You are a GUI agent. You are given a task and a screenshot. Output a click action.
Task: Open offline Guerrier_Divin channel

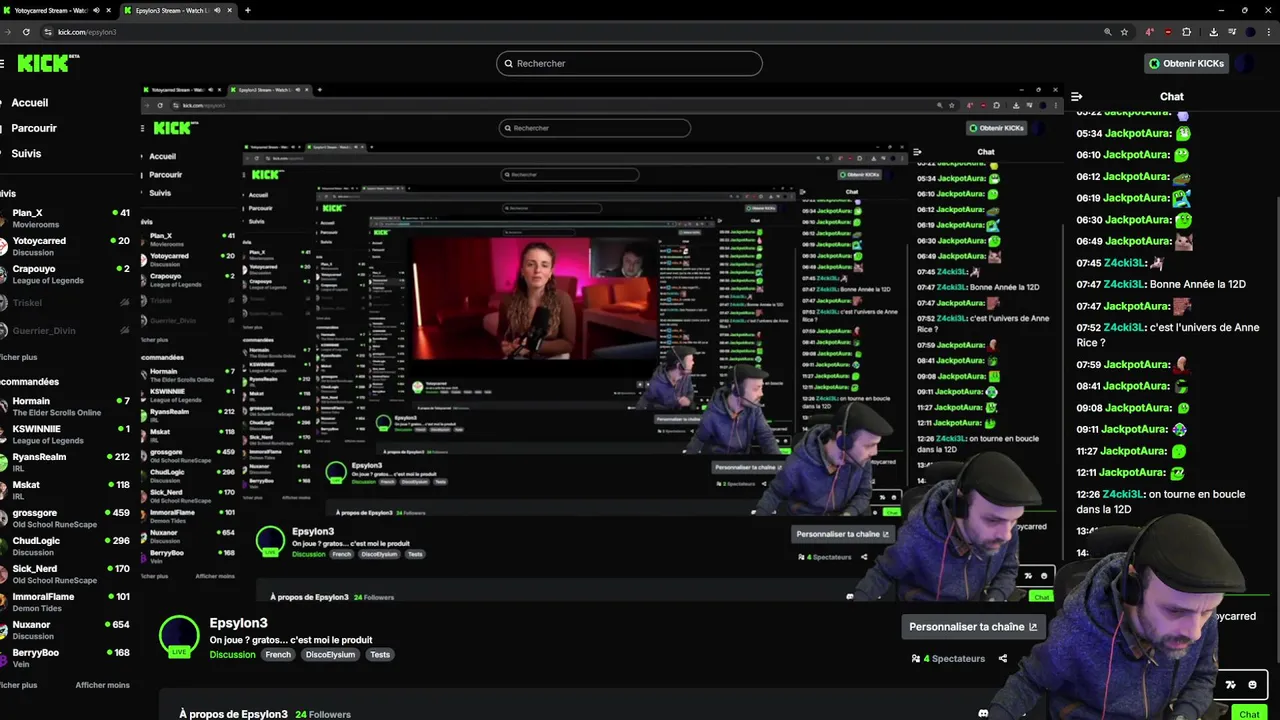(x=65, y=330)
